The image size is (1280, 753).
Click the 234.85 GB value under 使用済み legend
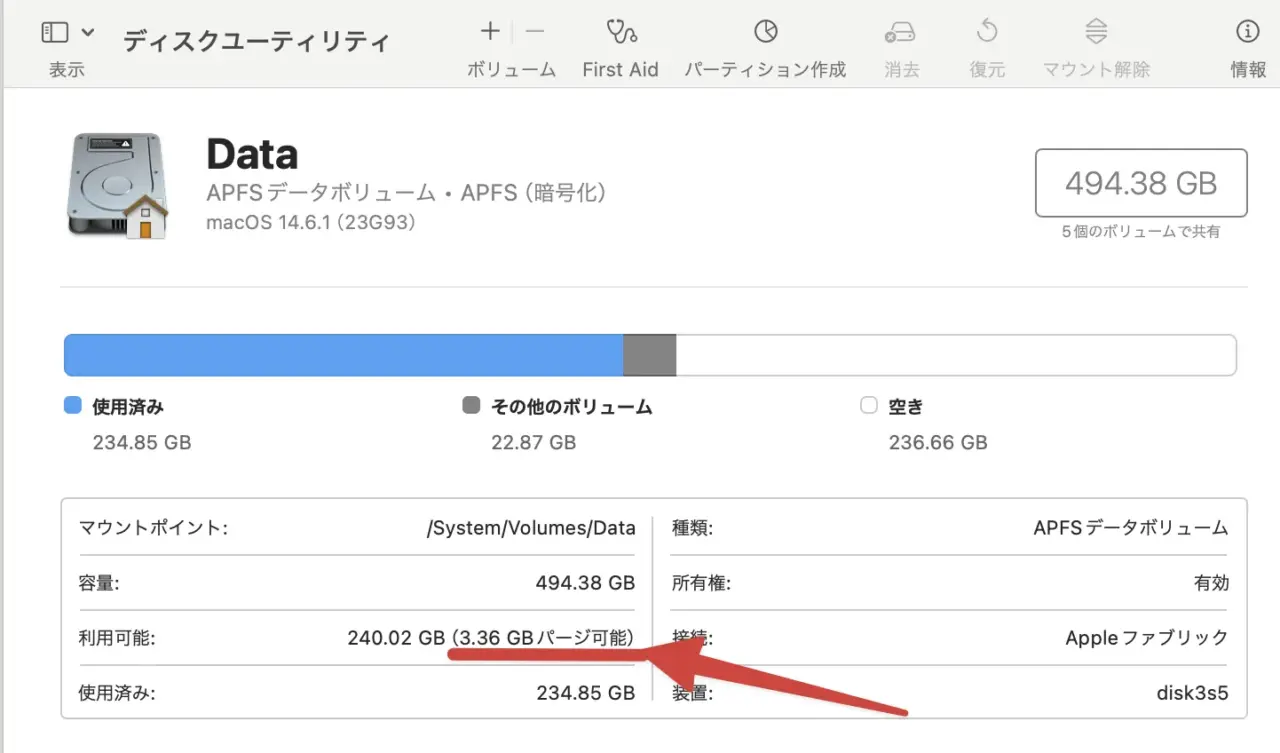pyautogui.click(x=142, y=442)
